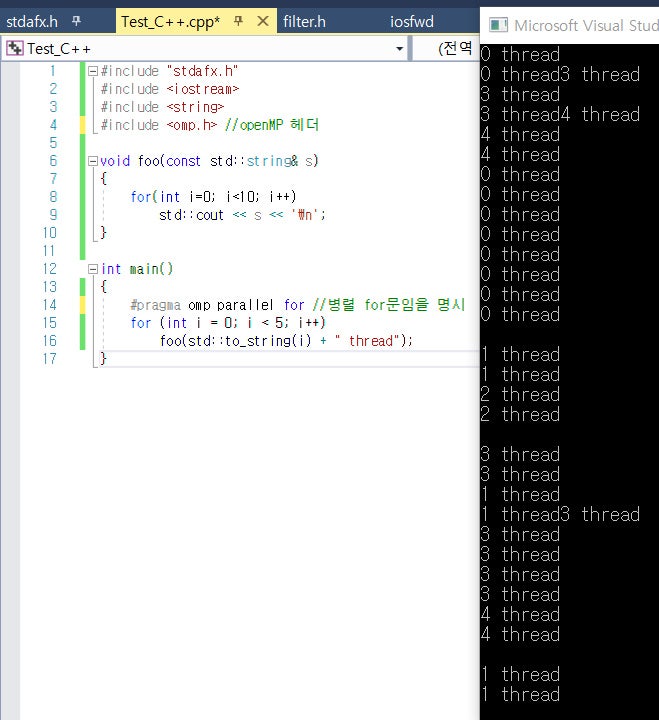This screenshot has height=720, width=659.
Task: Click the 'int main()' declaration
Action: pos(137,269)
